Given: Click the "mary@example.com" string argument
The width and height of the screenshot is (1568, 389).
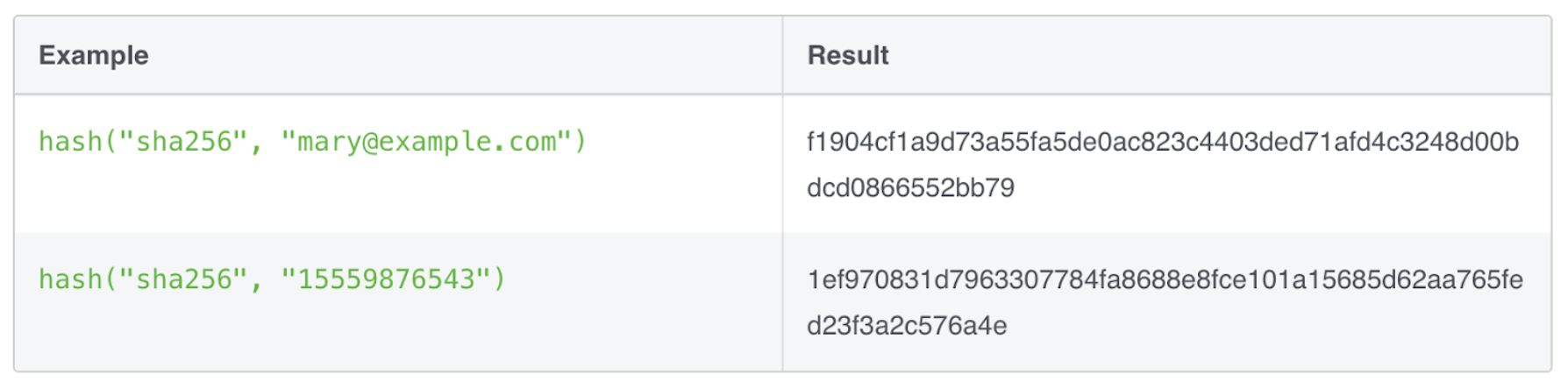Looking at the screenshot, I should (x=426, y=141).
